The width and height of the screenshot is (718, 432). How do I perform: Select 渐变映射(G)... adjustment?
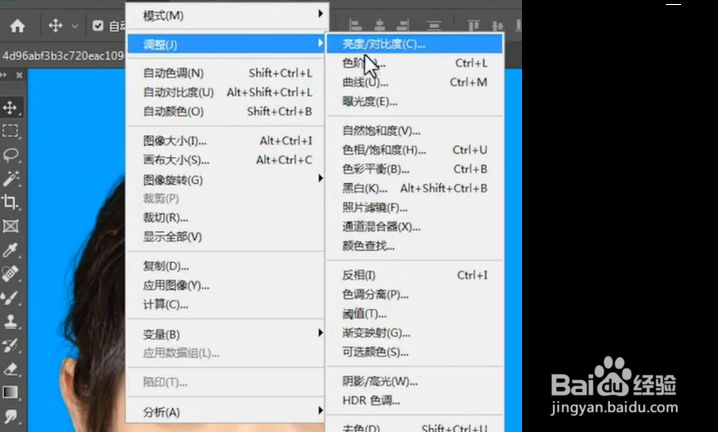(x=414, y=333)
